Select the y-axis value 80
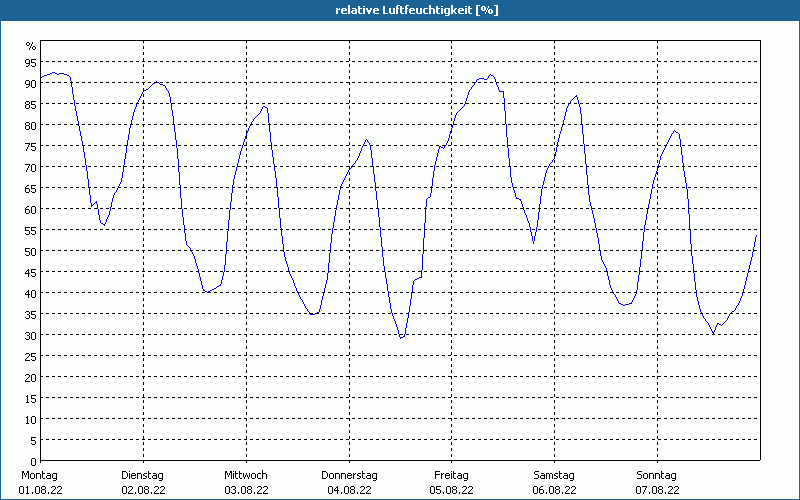This screenshot has width=800, height=500. pos(31,126)
